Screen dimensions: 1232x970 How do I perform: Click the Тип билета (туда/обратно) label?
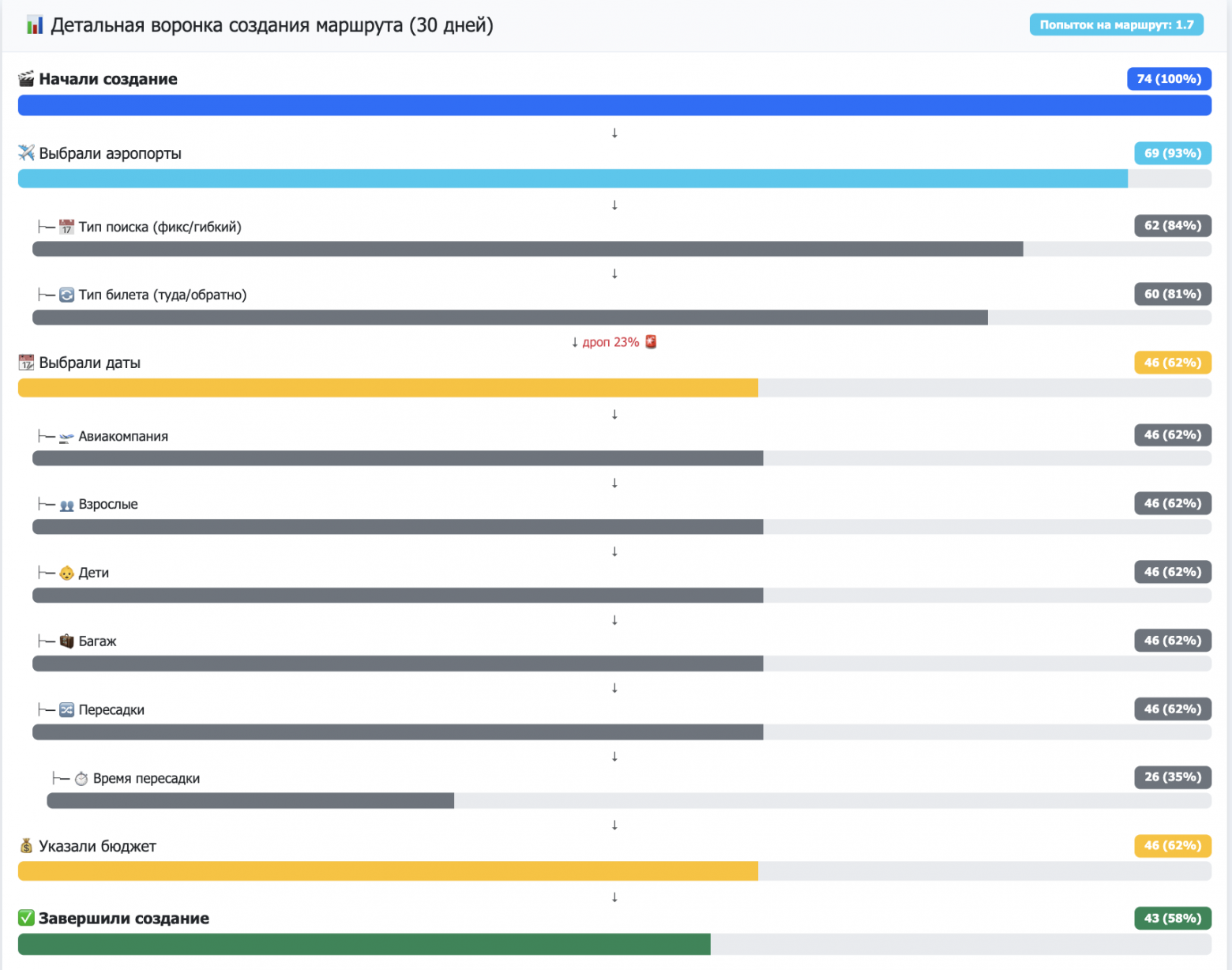click(x=163, y=295)
